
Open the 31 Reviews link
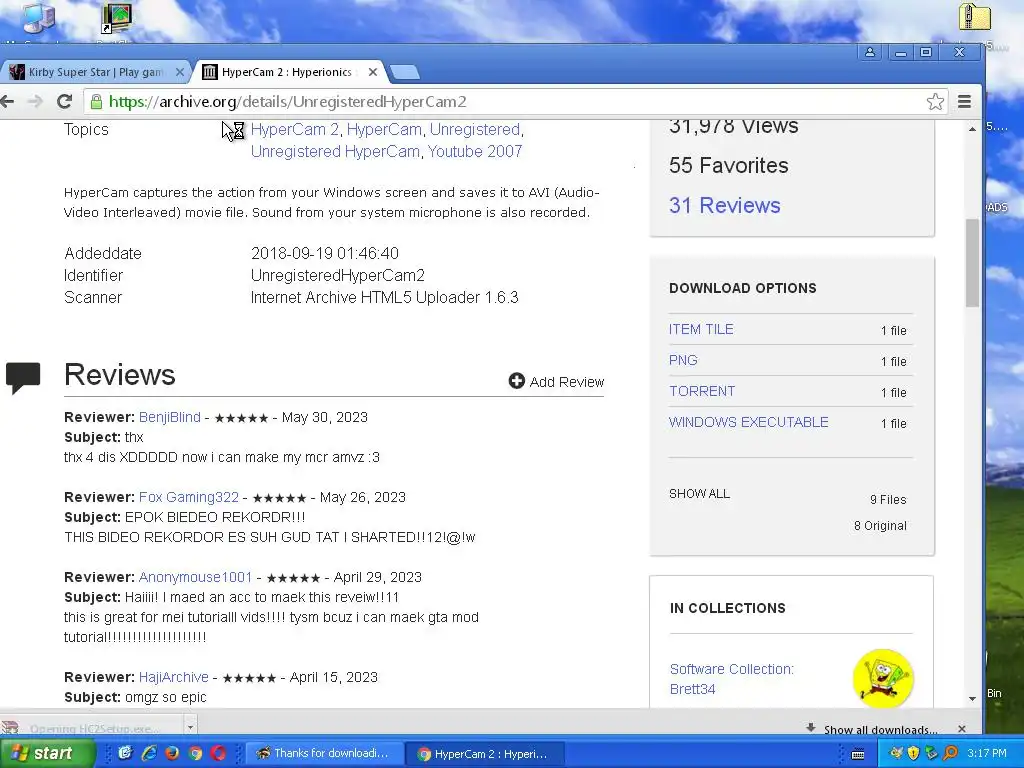click(724, 205)
